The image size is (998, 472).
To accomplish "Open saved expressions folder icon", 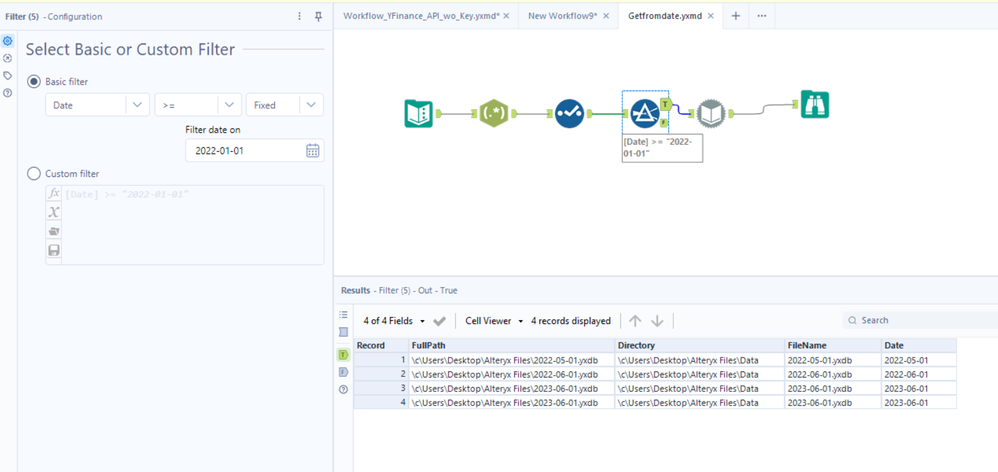I will tap(54, 231).
